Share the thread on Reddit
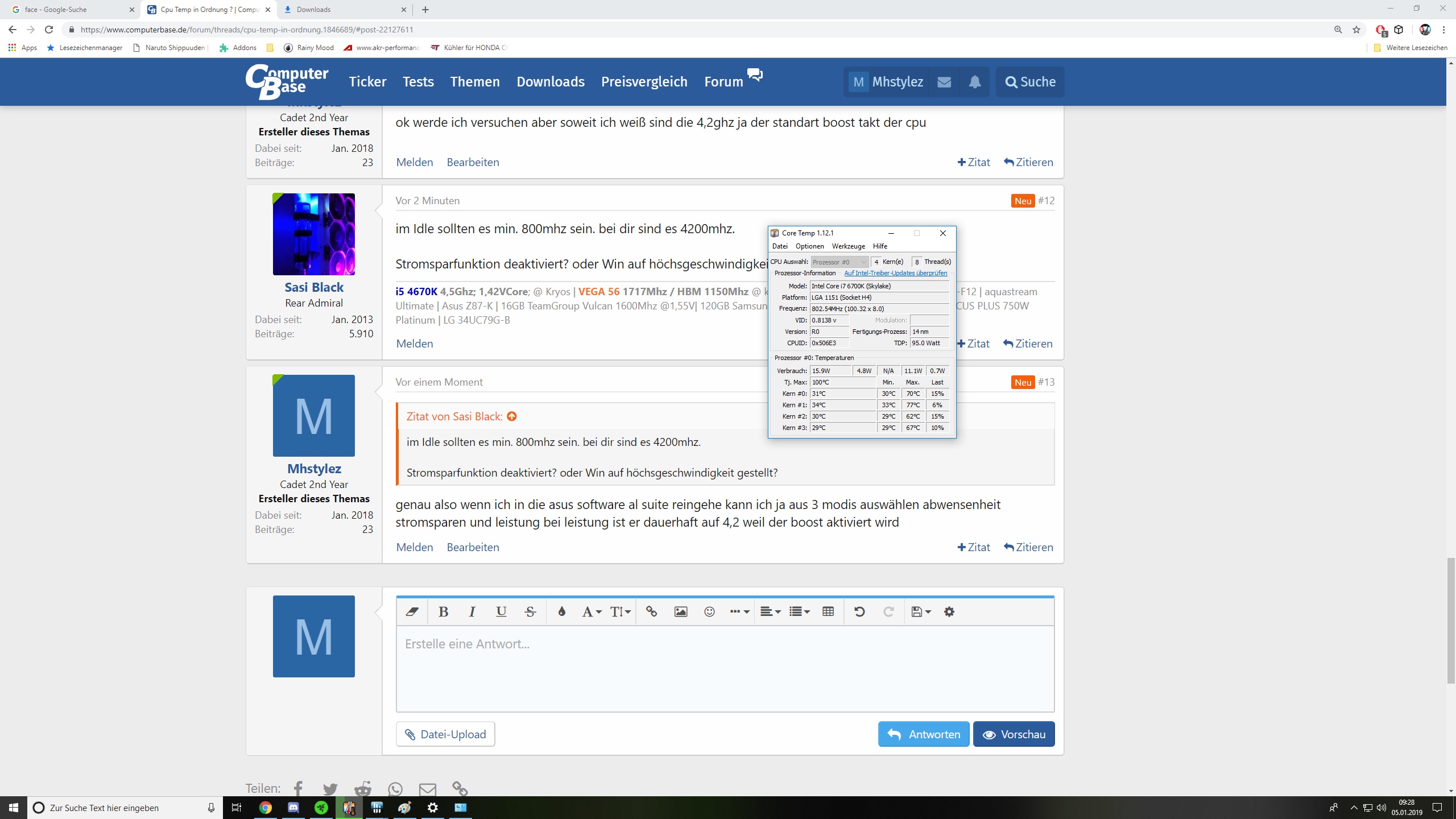 coord(363,789)
